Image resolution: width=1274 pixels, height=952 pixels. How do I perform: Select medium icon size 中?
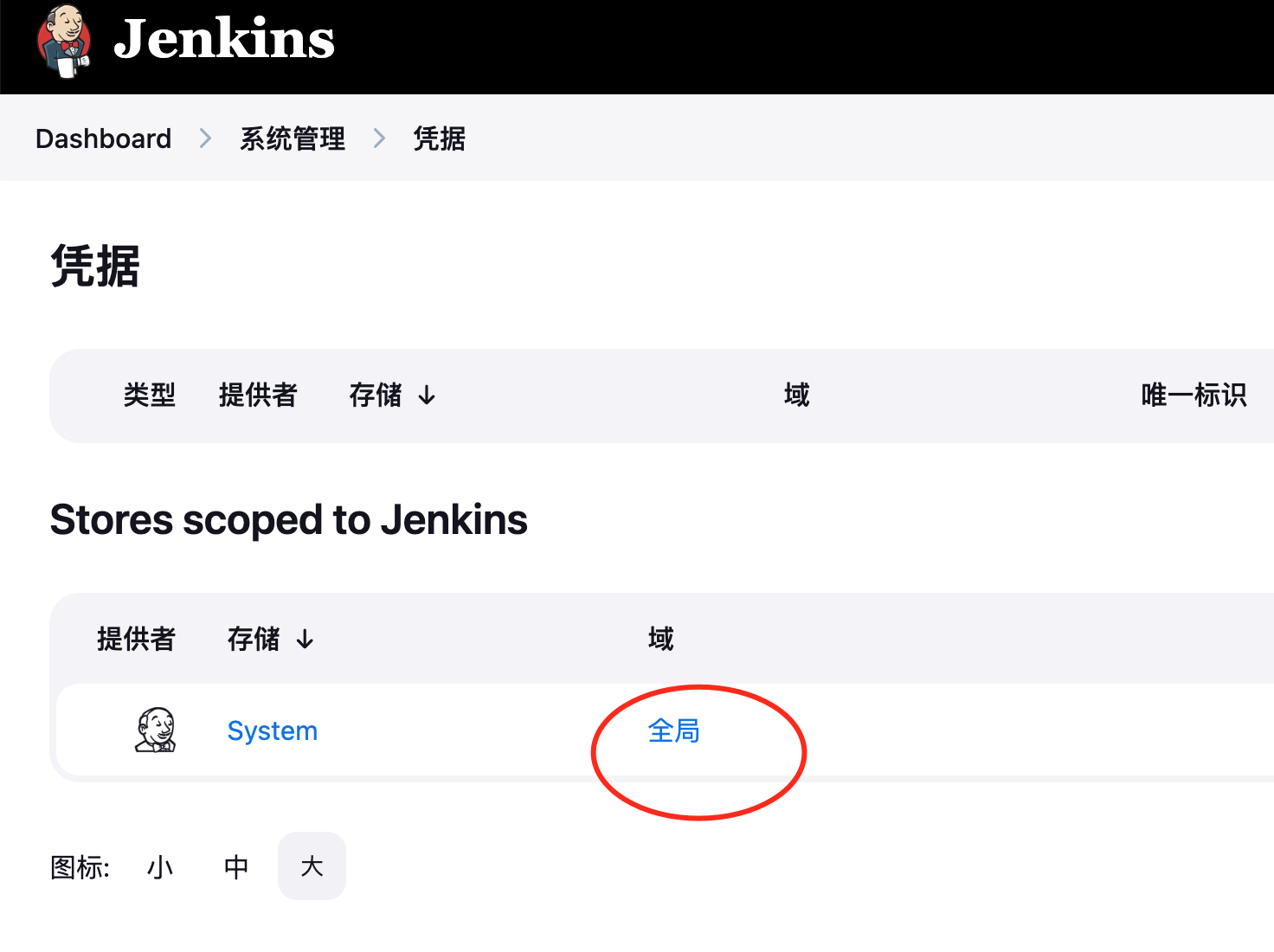click(x=236, y=866)
